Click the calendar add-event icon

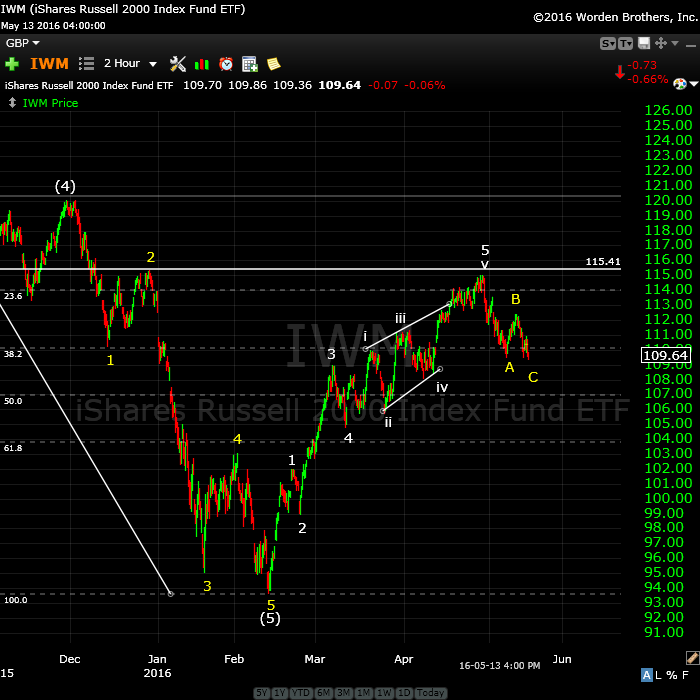pyautogui.click(x=250, y=64)
